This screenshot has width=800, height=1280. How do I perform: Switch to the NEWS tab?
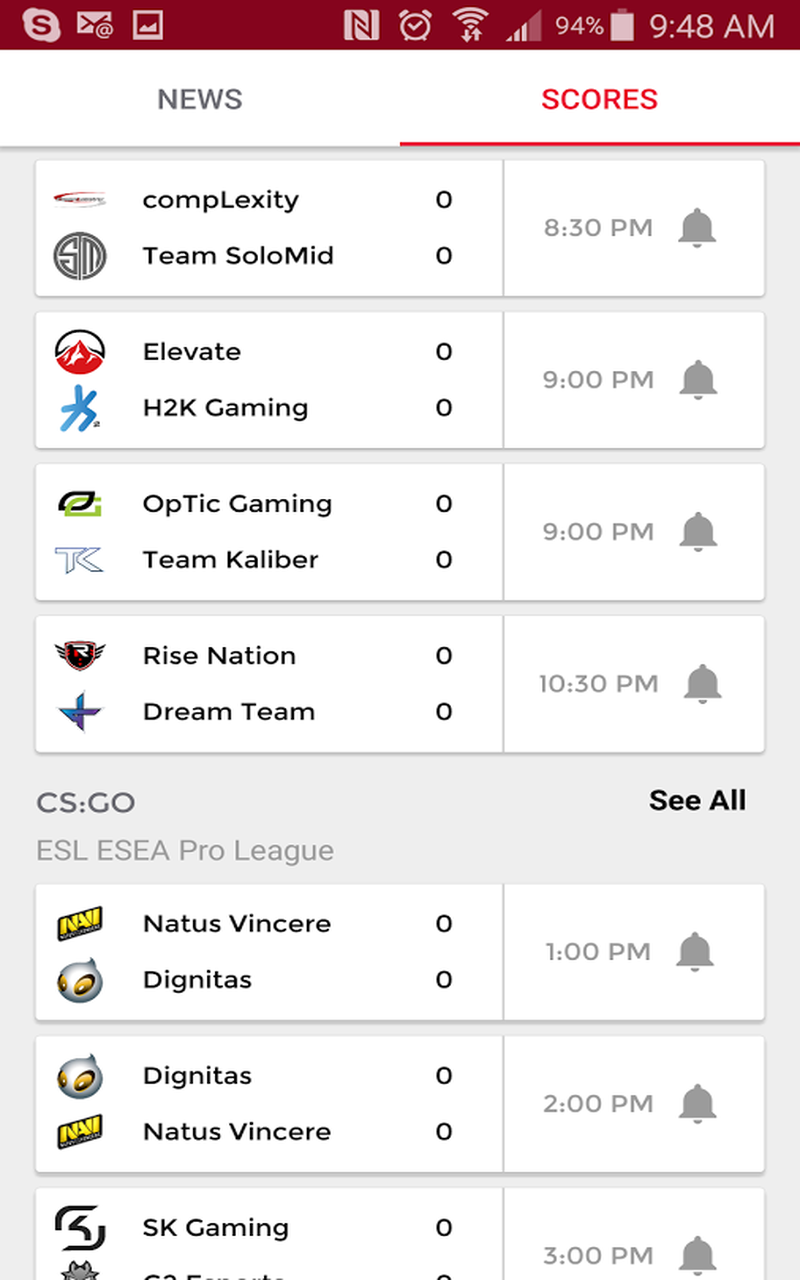pos(200,99)
